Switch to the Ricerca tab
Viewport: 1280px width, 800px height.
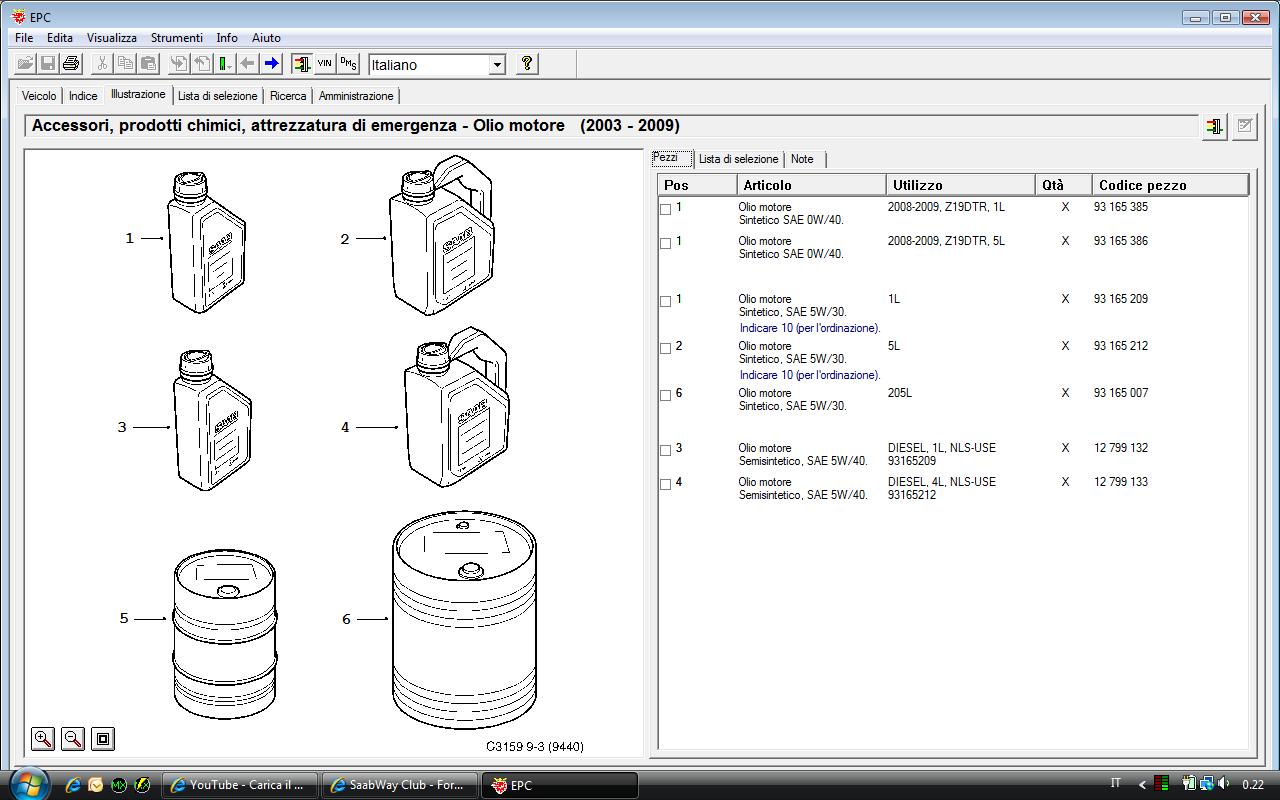[288, 96]
